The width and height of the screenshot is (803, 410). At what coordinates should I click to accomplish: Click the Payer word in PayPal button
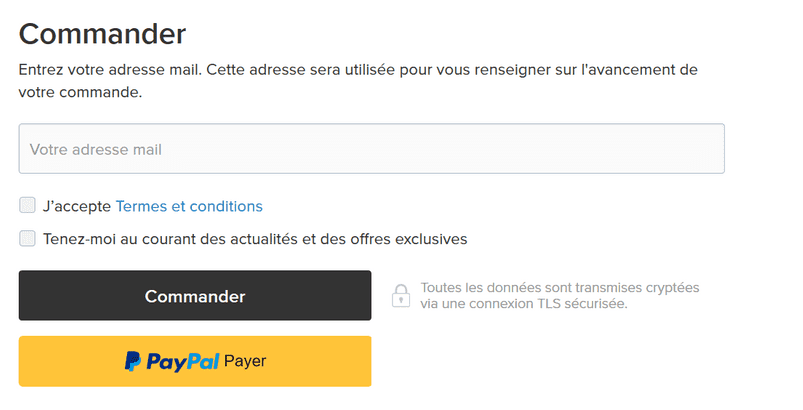[245, 361]
